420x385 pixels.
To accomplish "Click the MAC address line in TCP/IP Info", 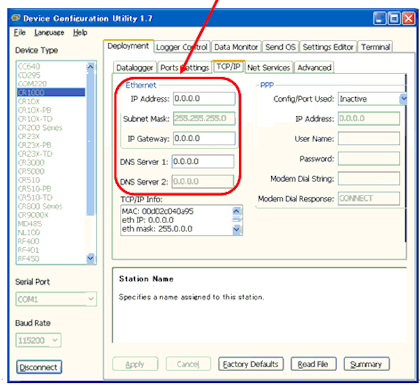I will pyautogui.click(x=158, y=211).
